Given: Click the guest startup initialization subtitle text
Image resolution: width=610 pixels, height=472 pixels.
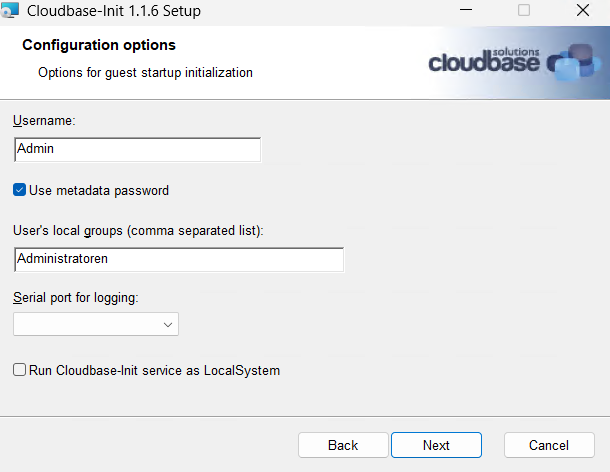Looking at the screenshot, I should pyautogui.click(x=145, y=72).
